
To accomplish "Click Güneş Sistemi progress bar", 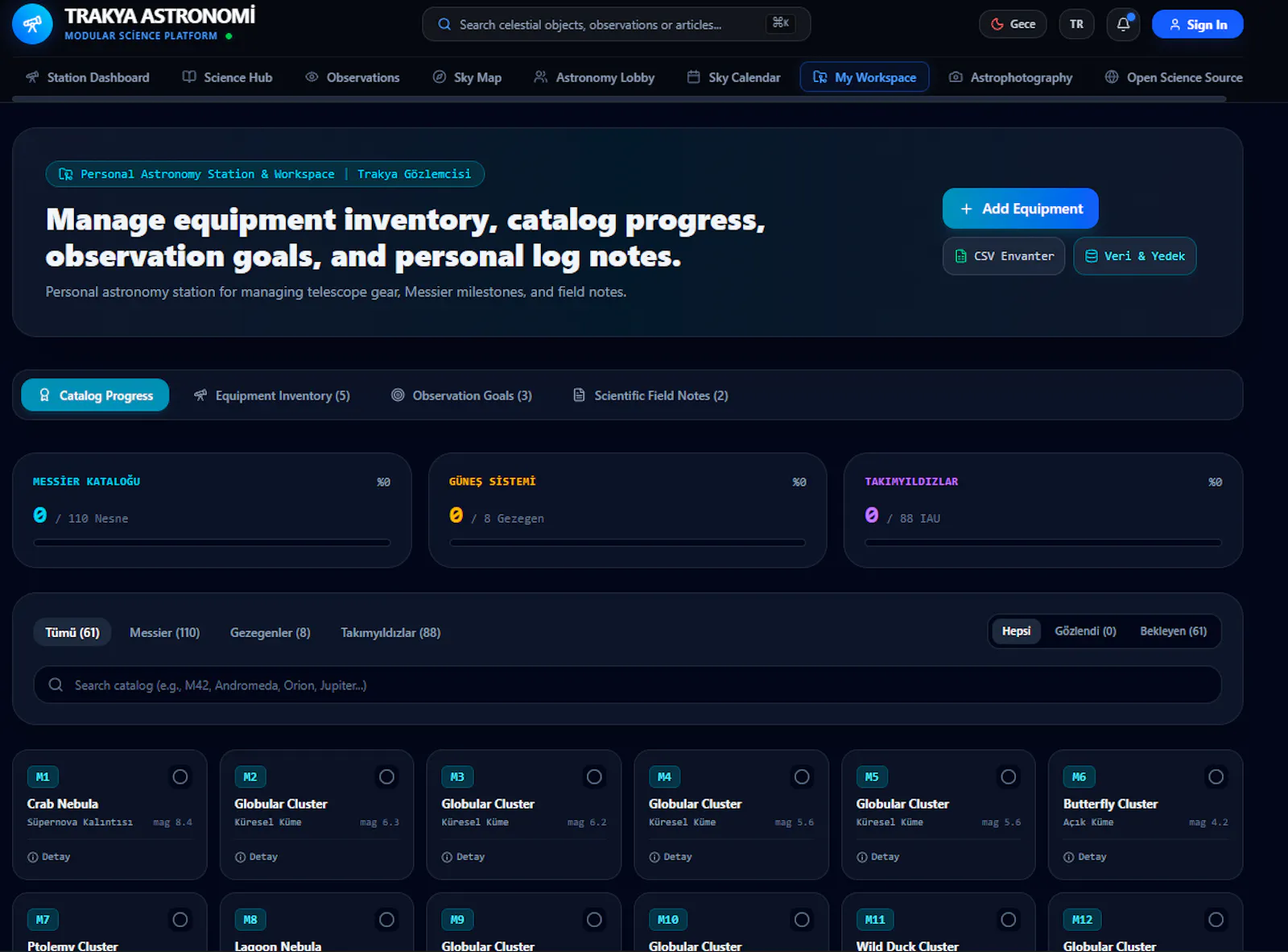I will pyautogui.click(x=627, y=543).
